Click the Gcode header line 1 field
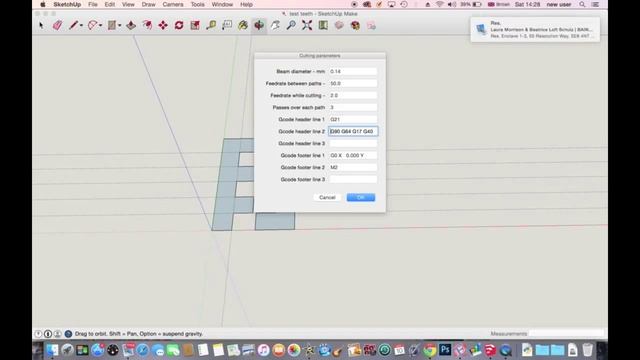This screenshot has width=640, height=360. point(353,120)
